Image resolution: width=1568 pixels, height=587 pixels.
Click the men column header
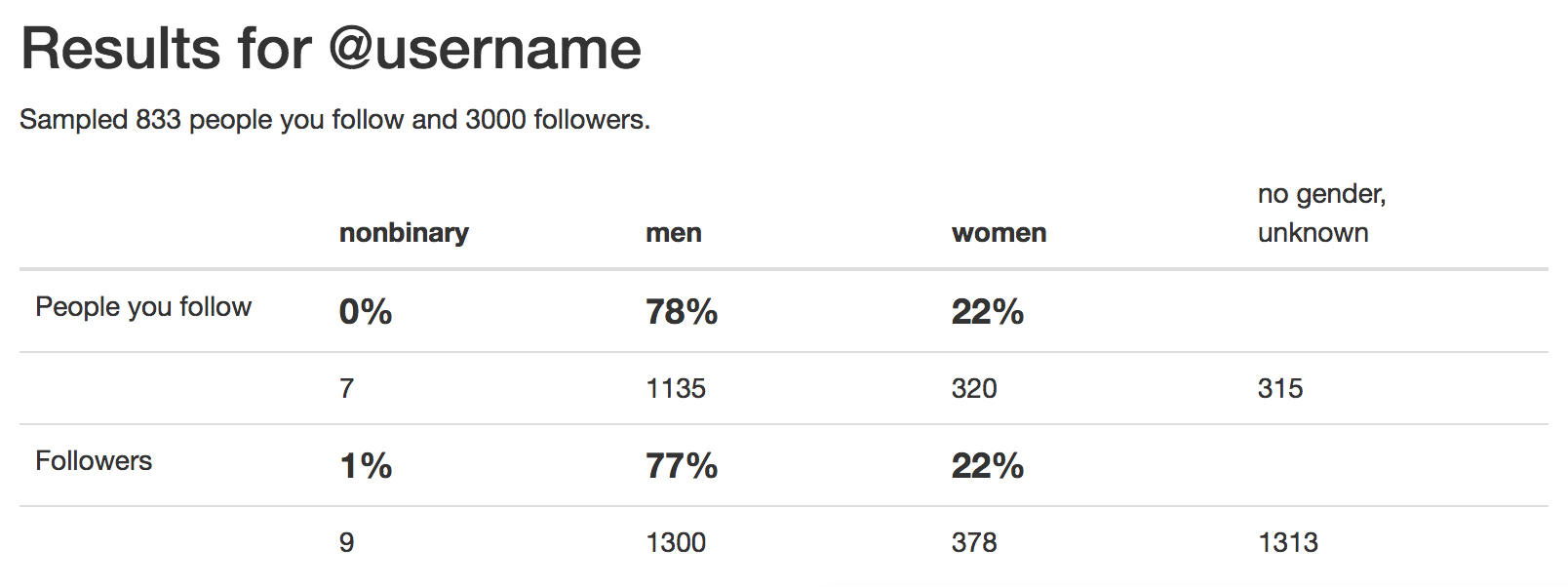click(674, 233)
